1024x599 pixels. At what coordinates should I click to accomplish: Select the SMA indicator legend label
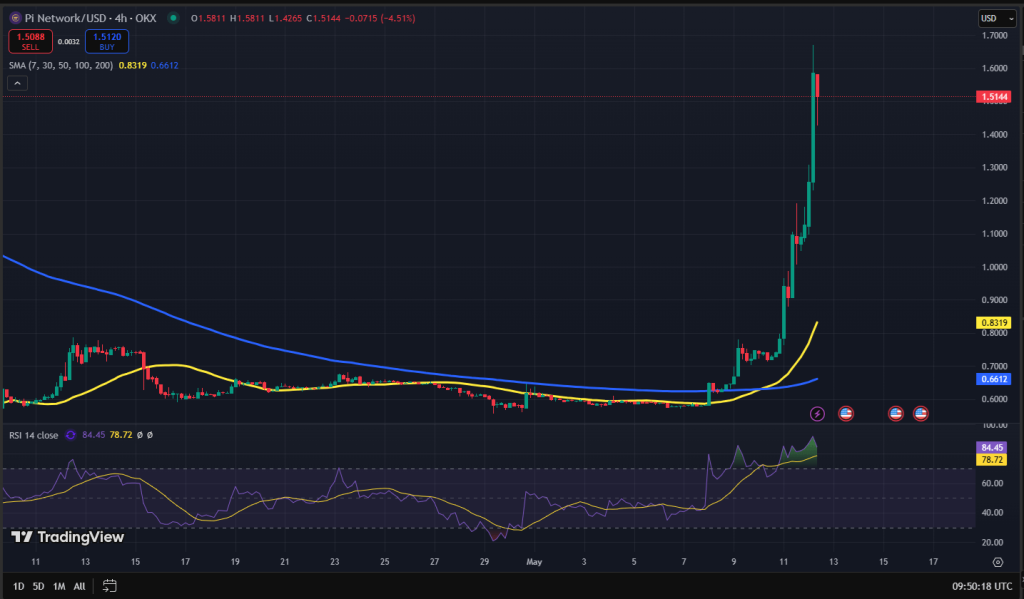61,65
